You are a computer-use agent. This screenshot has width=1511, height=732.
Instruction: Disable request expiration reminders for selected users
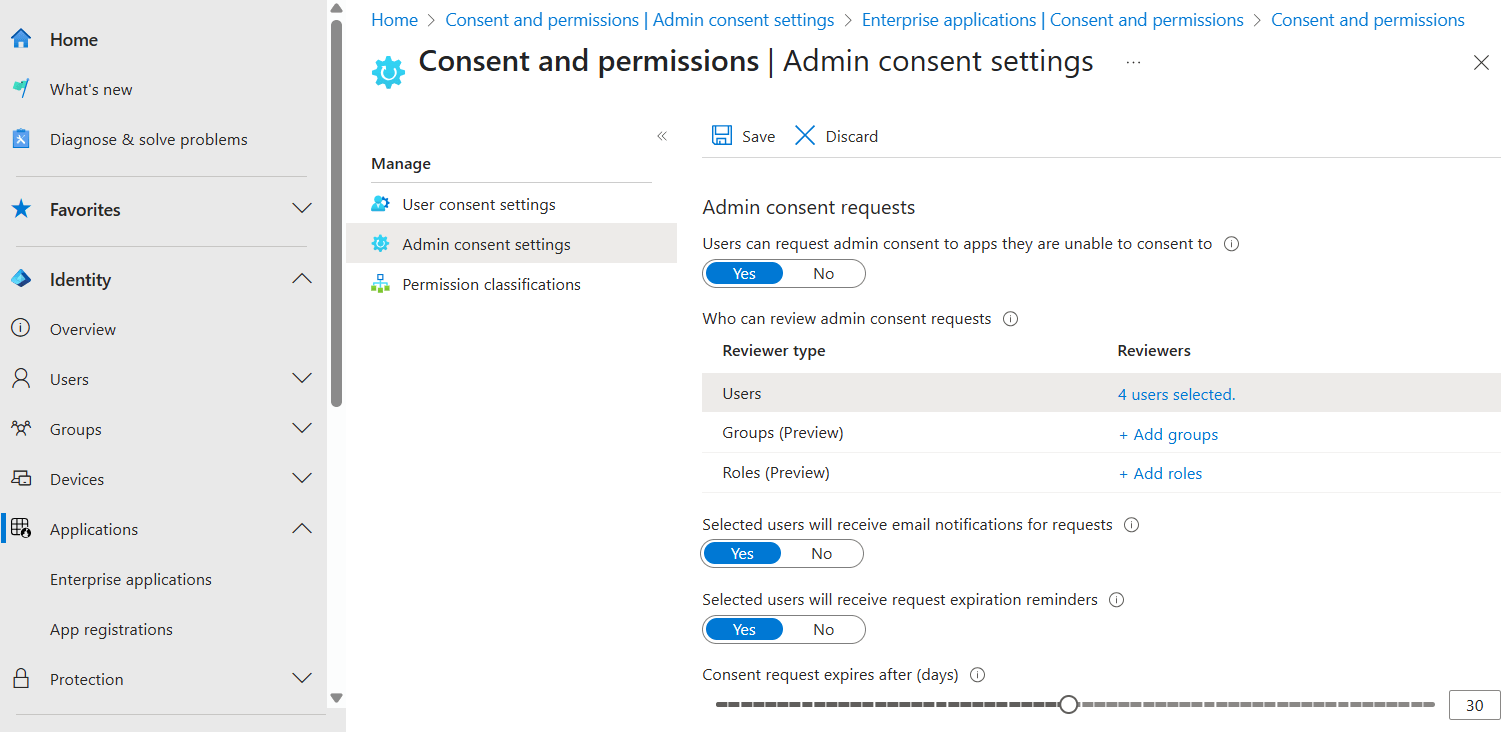823,629
